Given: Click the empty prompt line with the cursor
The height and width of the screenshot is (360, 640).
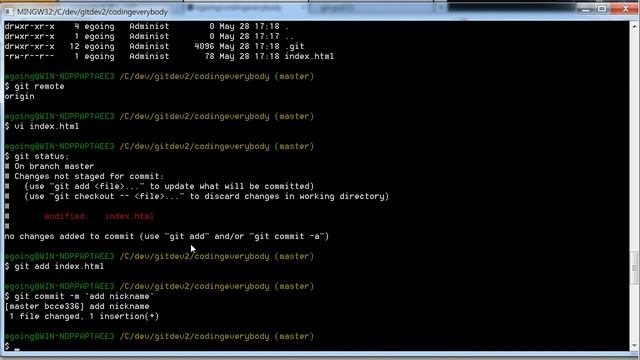Looking at the screenshot, I should (12, 347).
